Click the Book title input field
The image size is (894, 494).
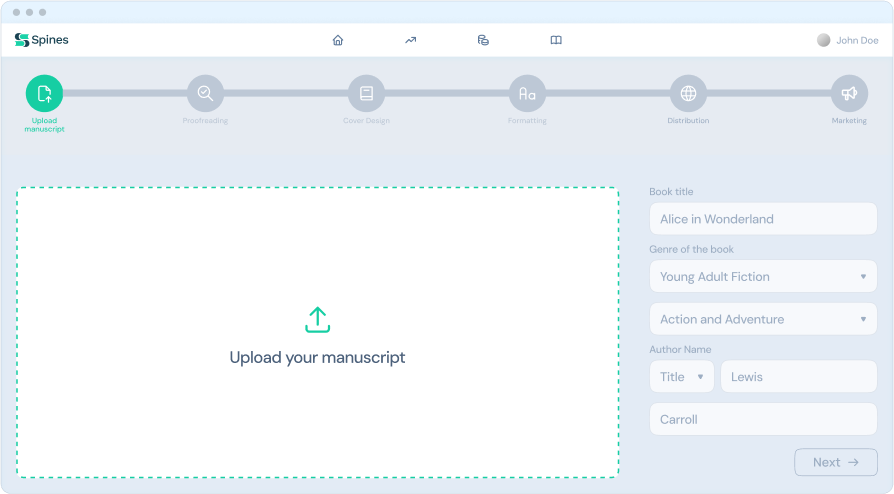click(763, 219)
